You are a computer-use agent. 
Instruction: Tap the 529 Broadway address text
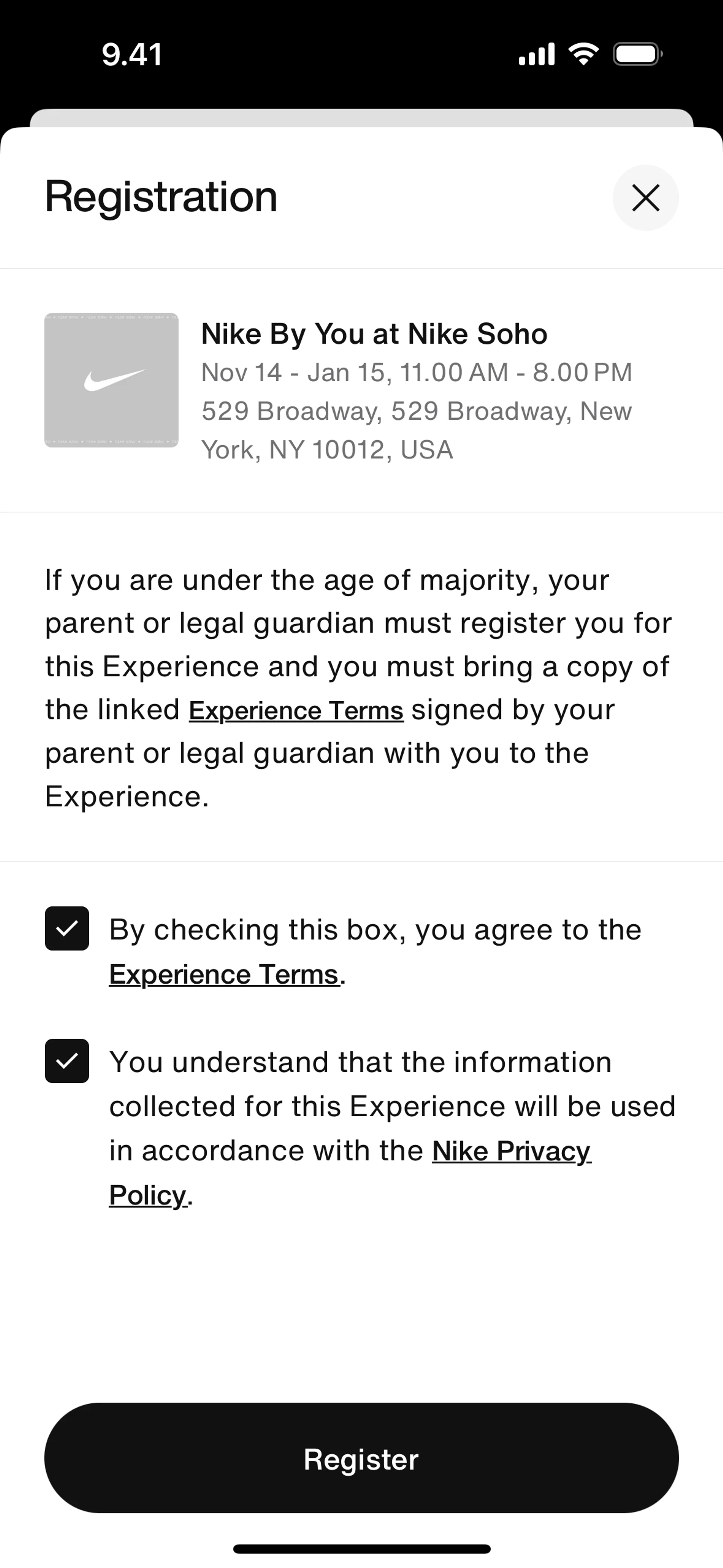tap(417, 411)
